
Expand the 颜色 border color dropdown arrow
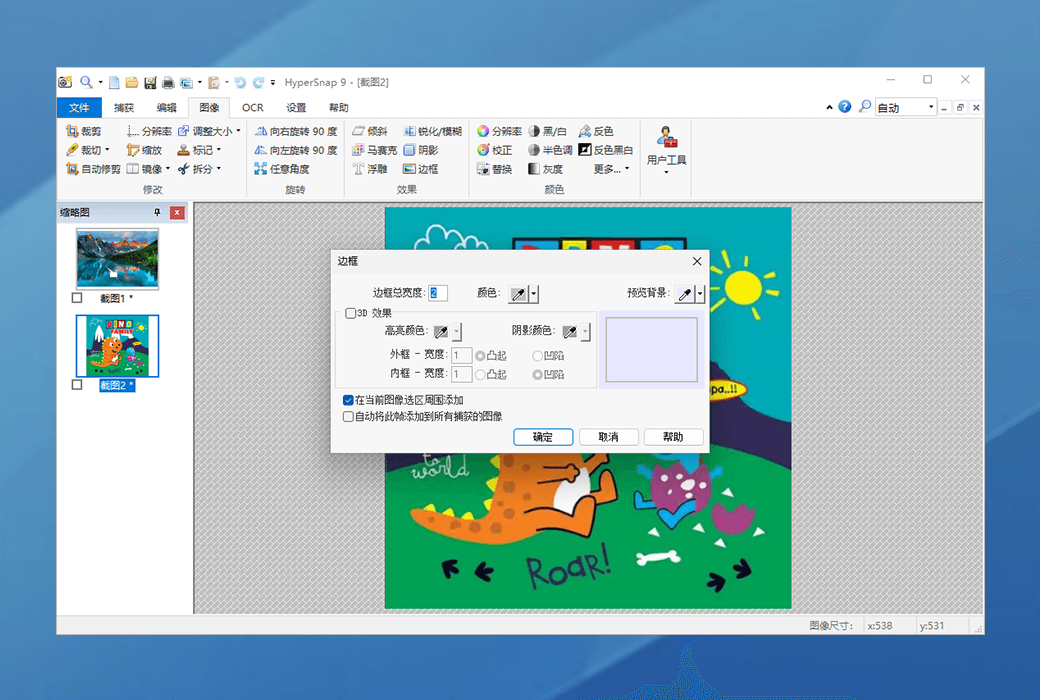tap(534, 293)
